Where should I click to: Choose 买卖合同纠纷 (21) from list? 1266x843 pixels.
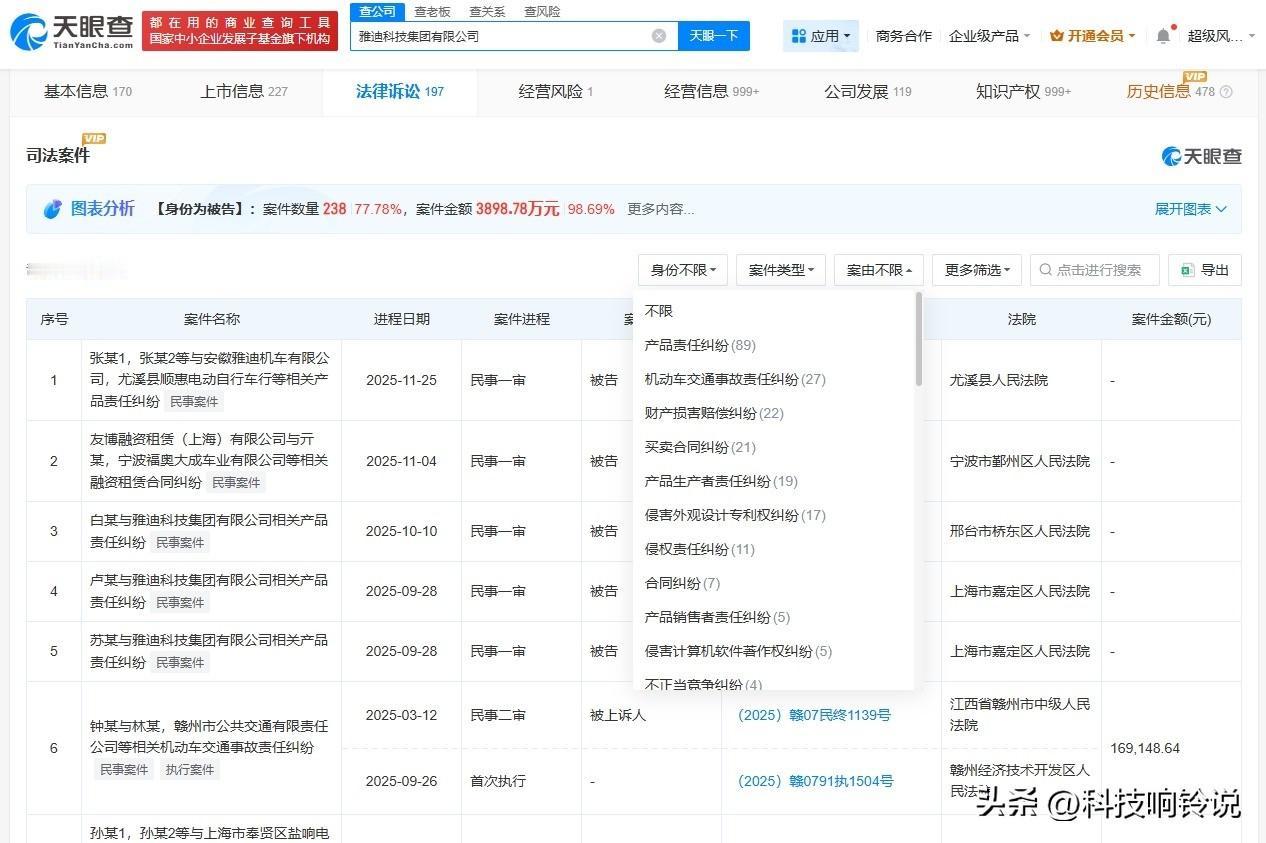[700, 447]
